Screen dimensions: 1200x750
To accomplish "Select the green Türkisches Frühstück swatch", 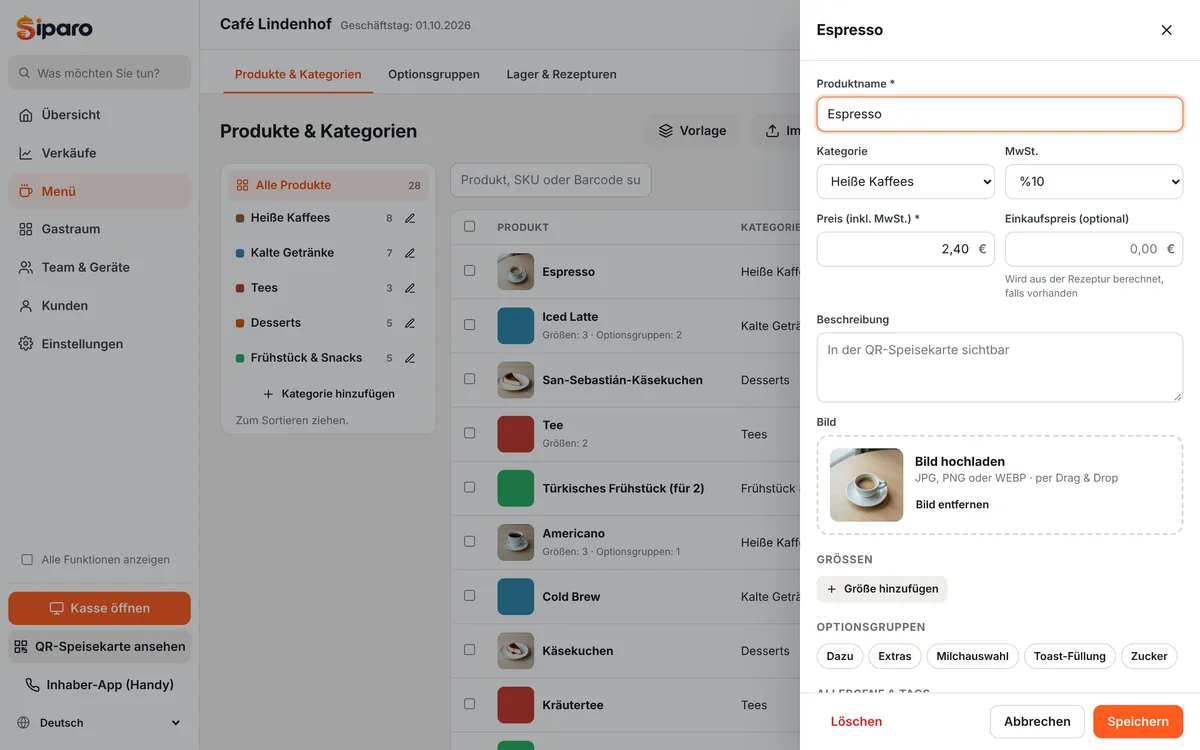I will coord(516,488).
